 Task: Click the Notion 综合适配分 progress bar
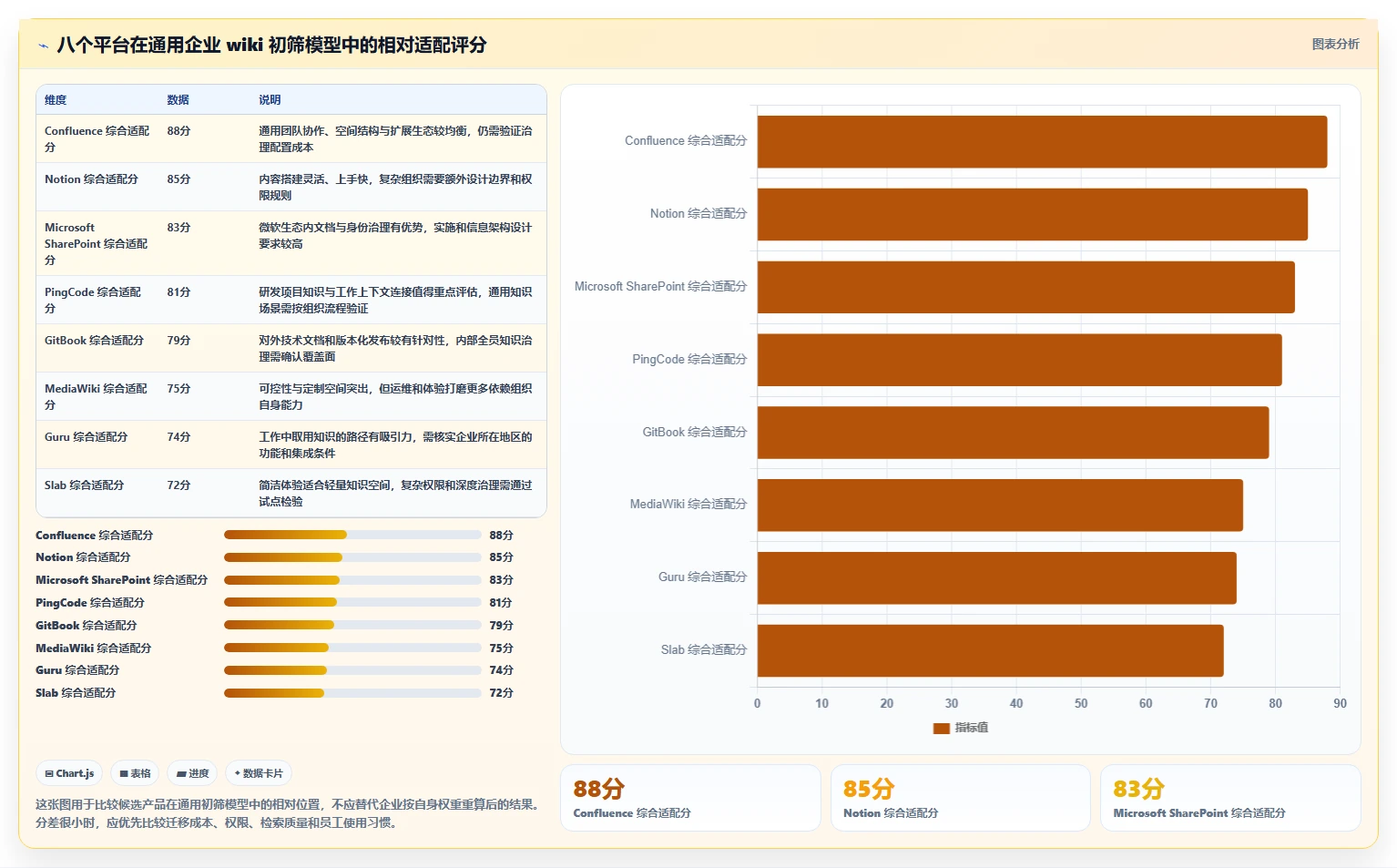(x=352, y=557)
